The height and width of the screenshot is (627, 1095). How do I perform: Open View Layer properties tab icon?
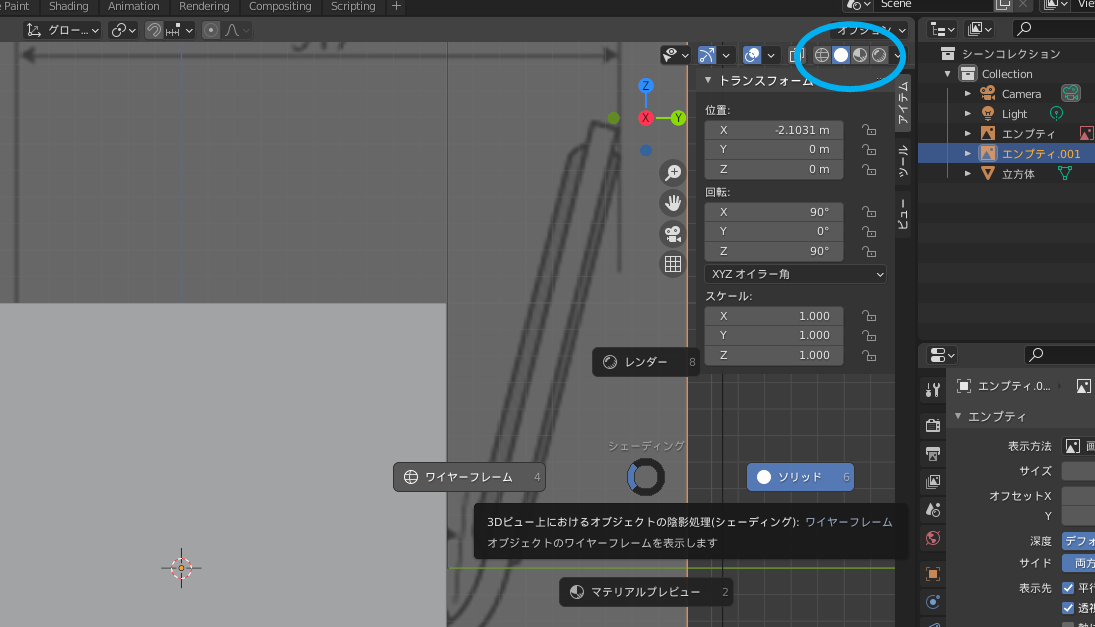933,482
